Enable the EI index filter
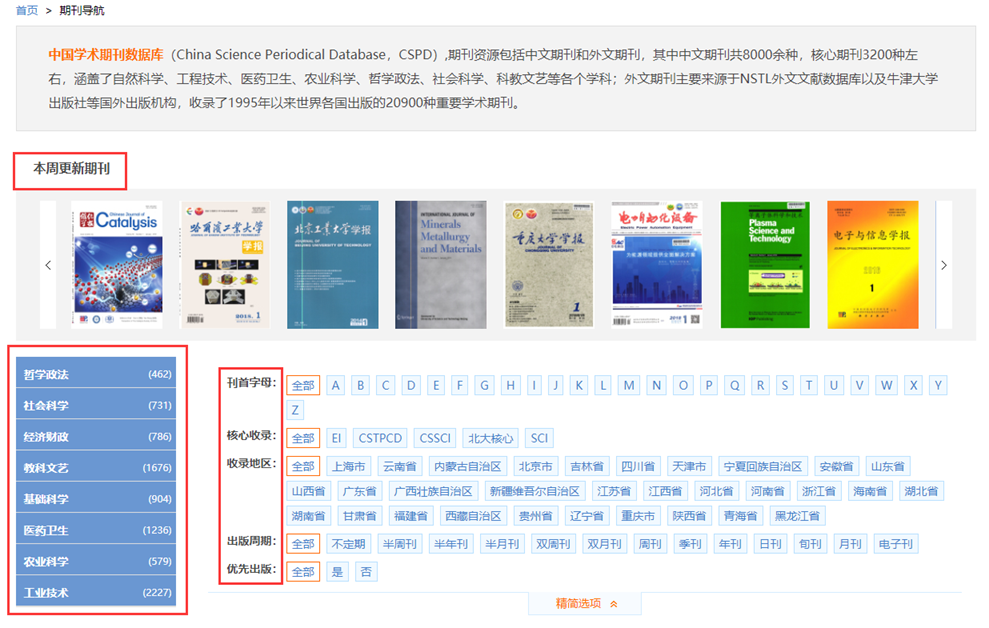989x628 pixels. pyautogui.click(x=337, y=438)
